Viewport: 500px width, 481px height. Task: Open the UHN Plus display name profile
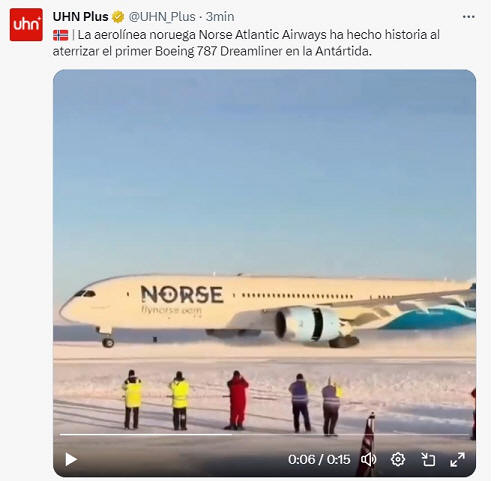[80, 17]
